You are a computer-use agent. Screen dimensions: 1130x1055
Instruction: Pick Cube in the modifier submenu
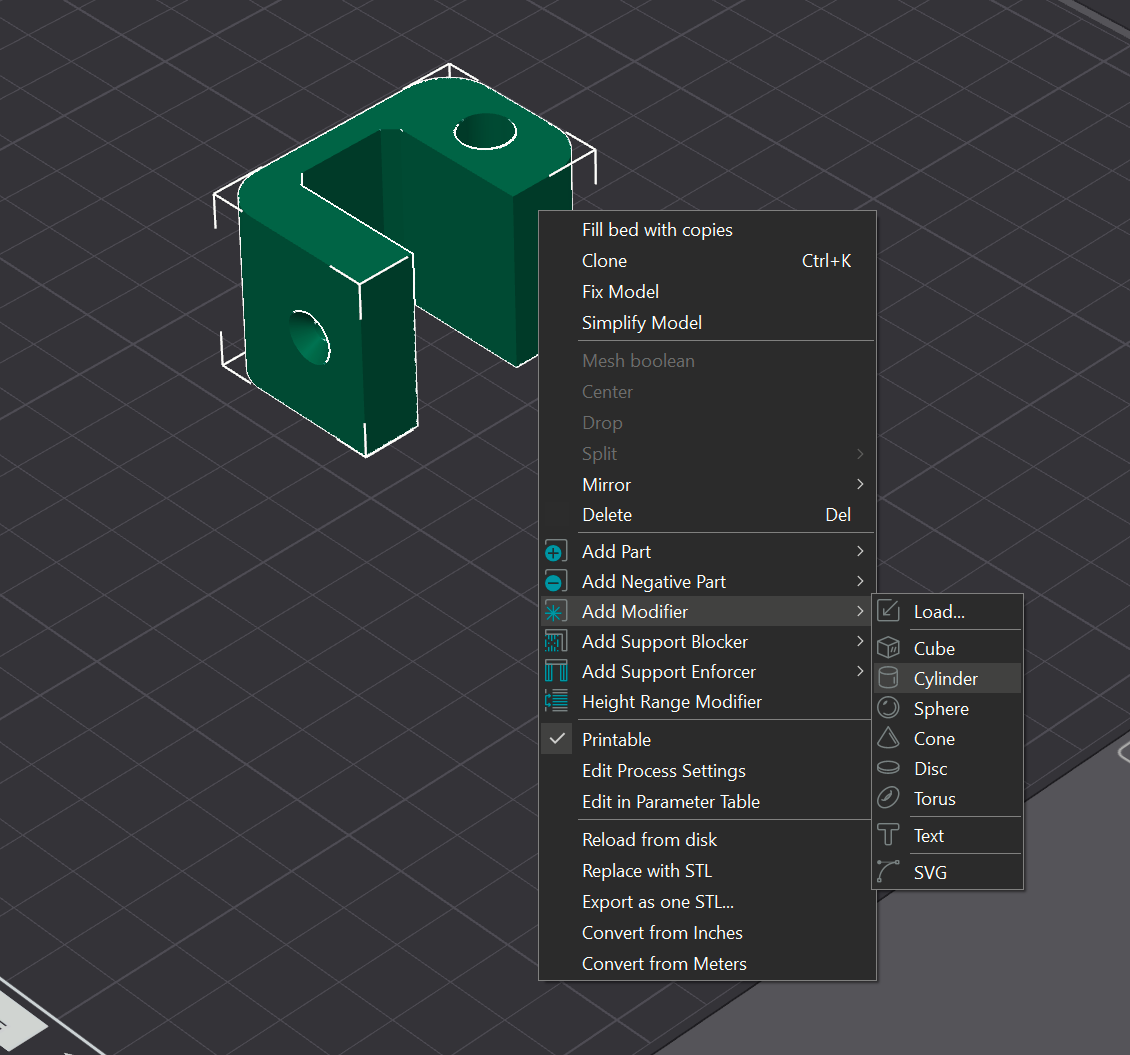point(948,649)
